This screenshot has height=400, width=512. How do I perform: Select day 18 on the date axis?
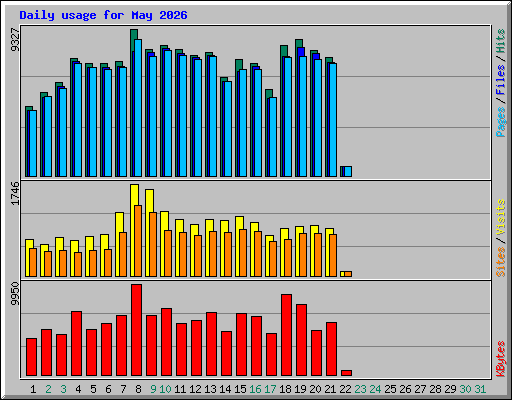pos(285,389)
